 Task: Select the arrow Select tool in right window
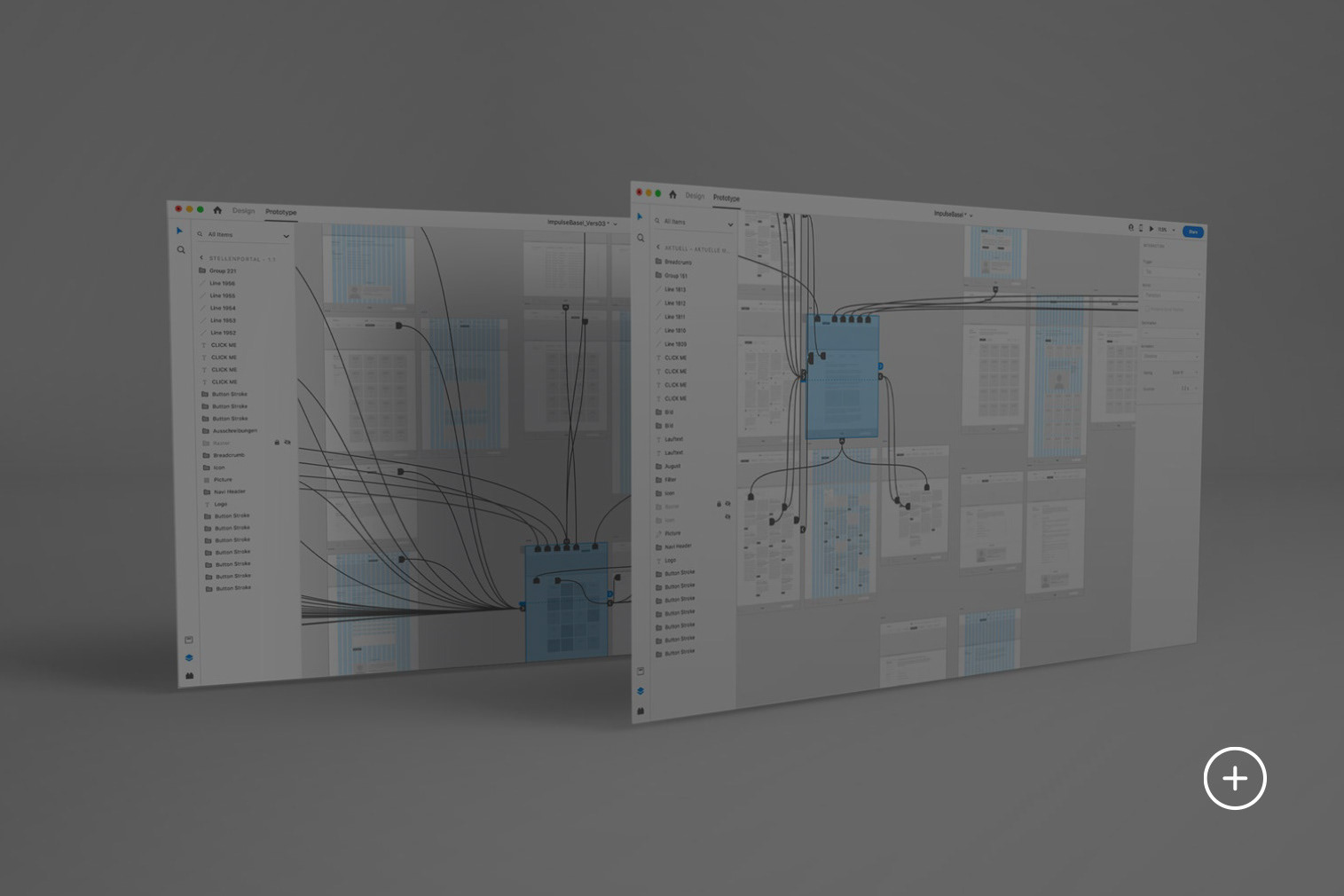(640, 216)
